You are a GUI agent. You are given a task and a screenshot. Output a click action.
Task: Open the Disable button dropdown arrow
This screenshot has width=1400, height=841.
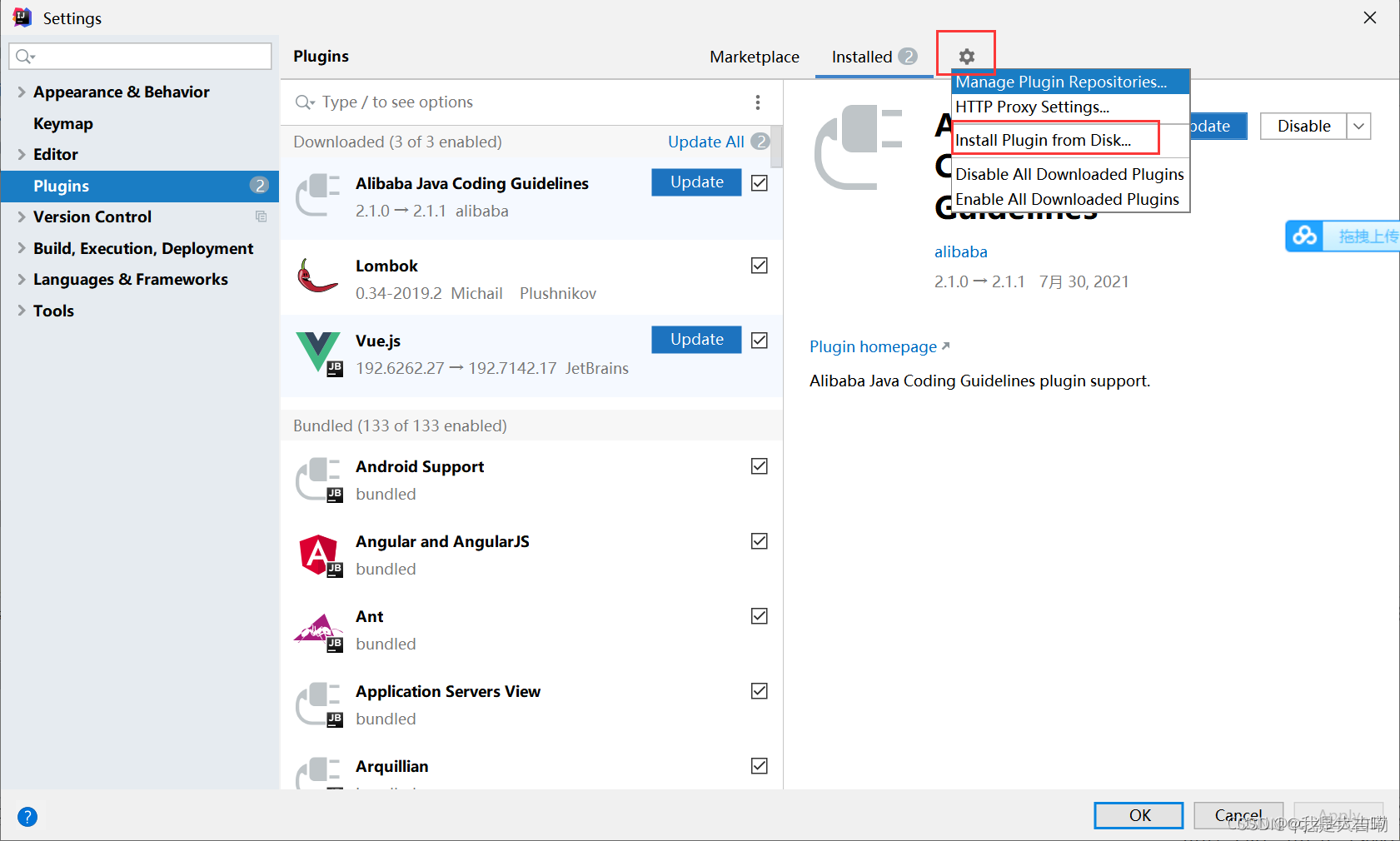[1359, 127]
